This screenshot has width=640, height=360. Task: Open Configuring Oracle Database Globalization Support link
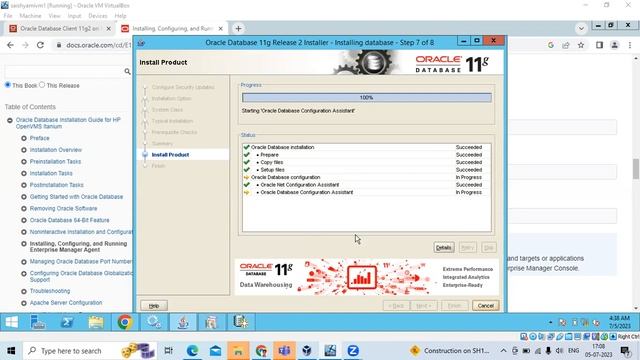81,276
